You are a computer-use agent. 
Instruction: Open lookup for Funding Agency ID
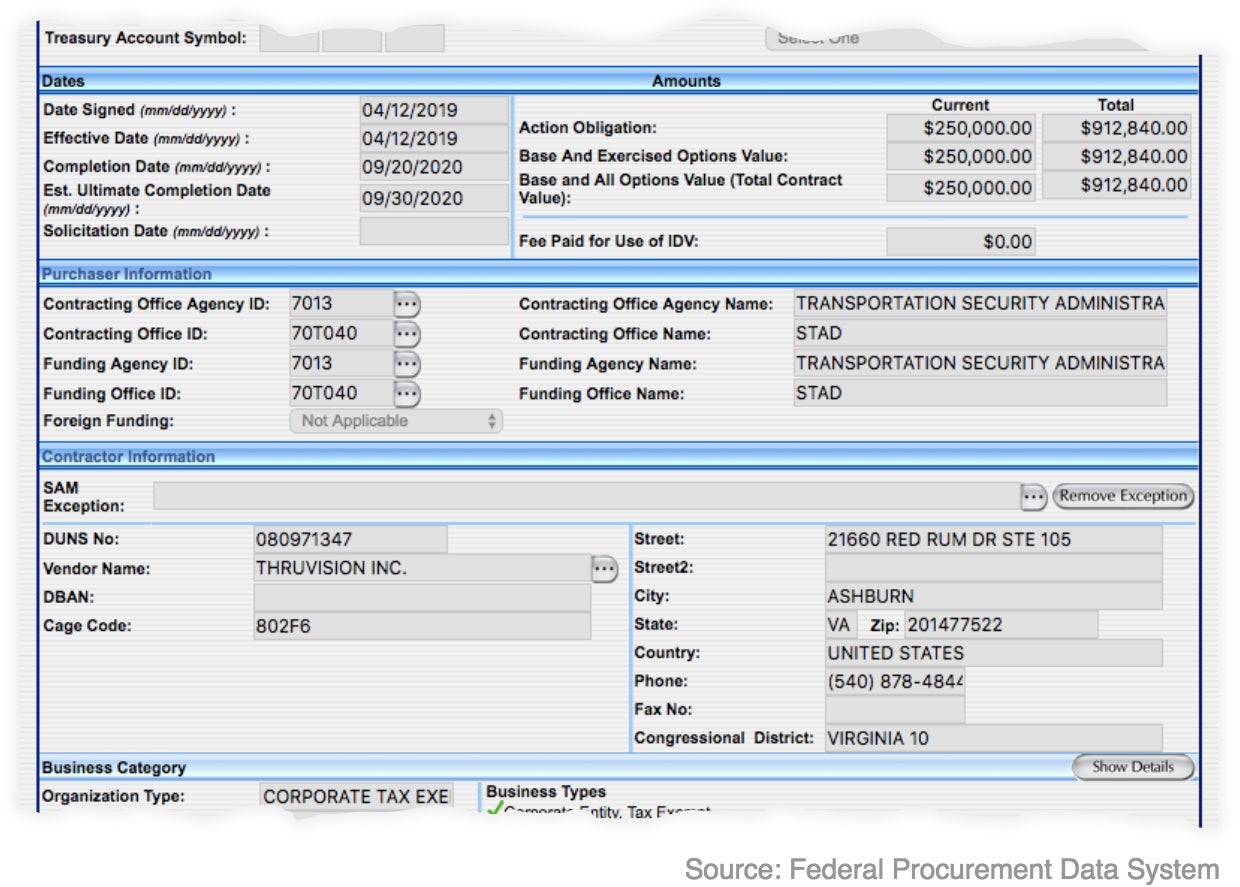(x=406, y=364)
